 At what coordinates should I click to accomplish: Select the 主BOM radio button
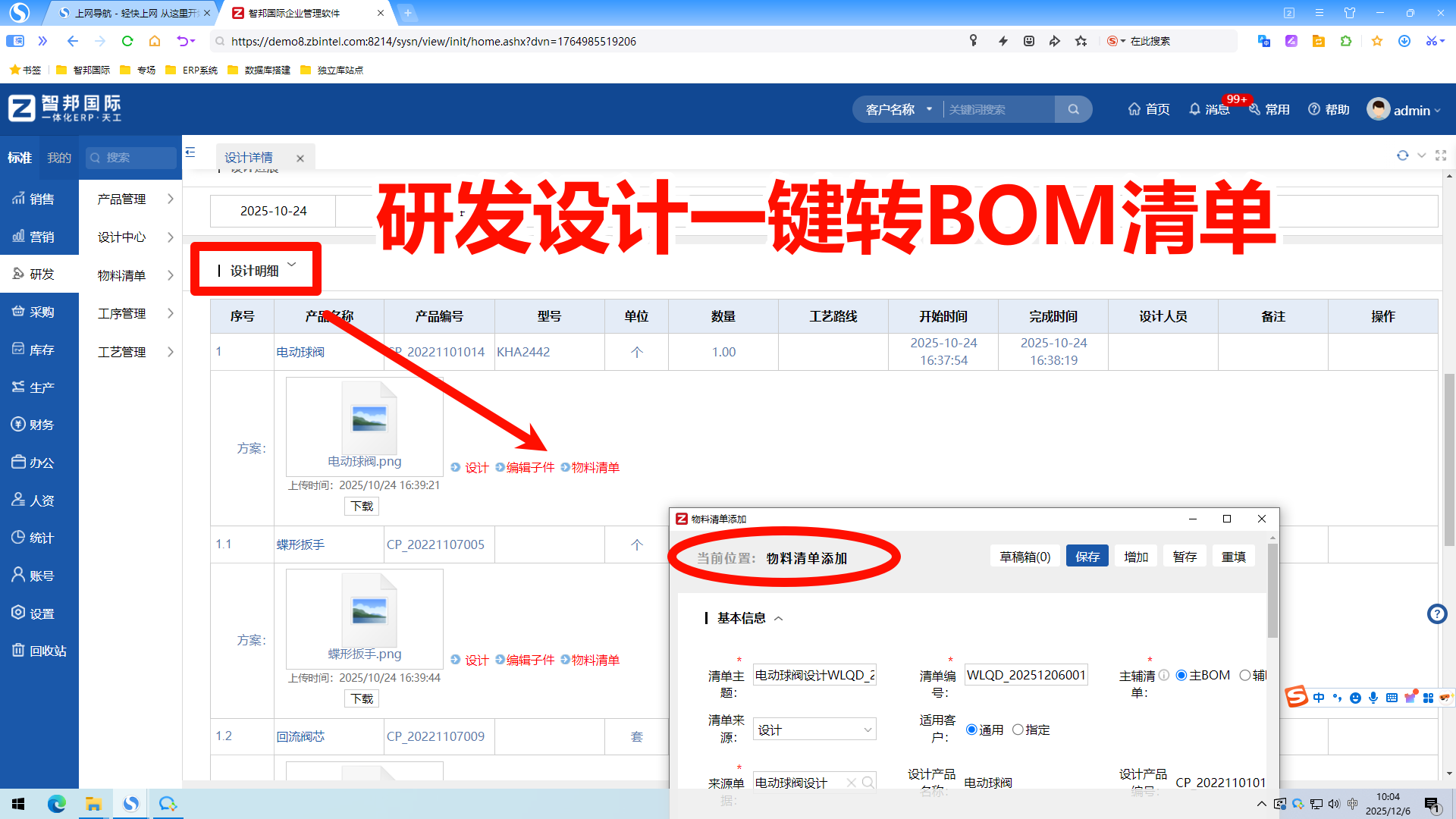coord(1180,675)
